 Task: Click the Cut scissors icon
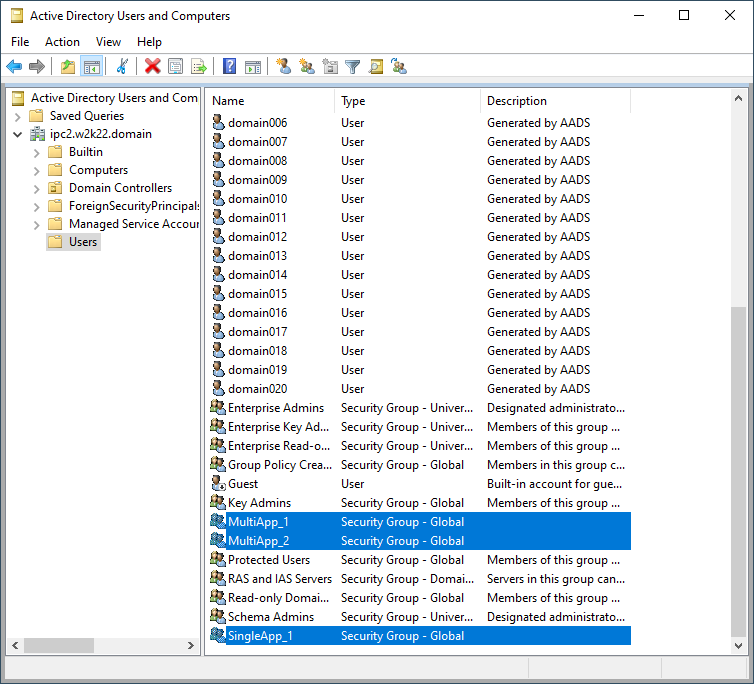coord(122,67)
